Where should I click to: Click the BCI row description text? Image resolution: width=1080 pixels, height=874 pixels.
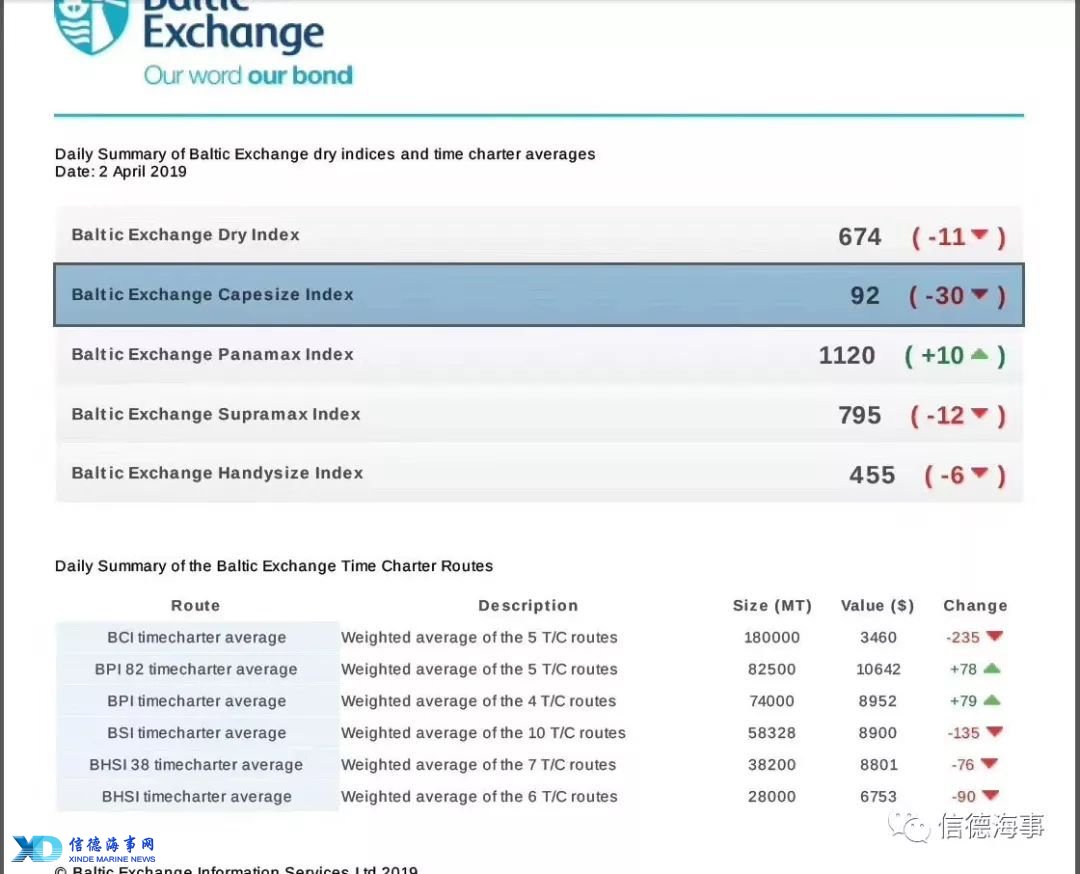pyautogui.click(x=479, y=637)
